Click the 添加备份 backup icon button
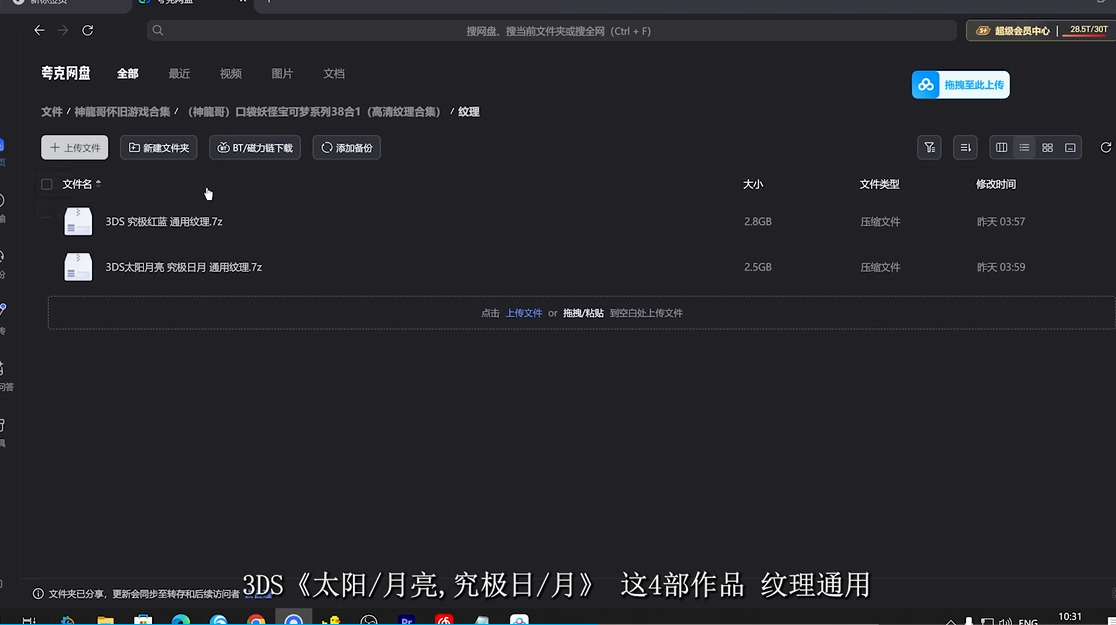Screen dimensions: 1116x625 pyautogui.click(x=346, y=147)
